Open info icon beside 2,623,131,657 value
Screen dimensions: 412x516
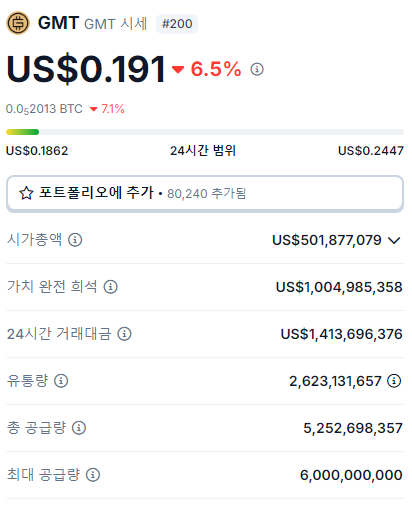pos(394,381)
